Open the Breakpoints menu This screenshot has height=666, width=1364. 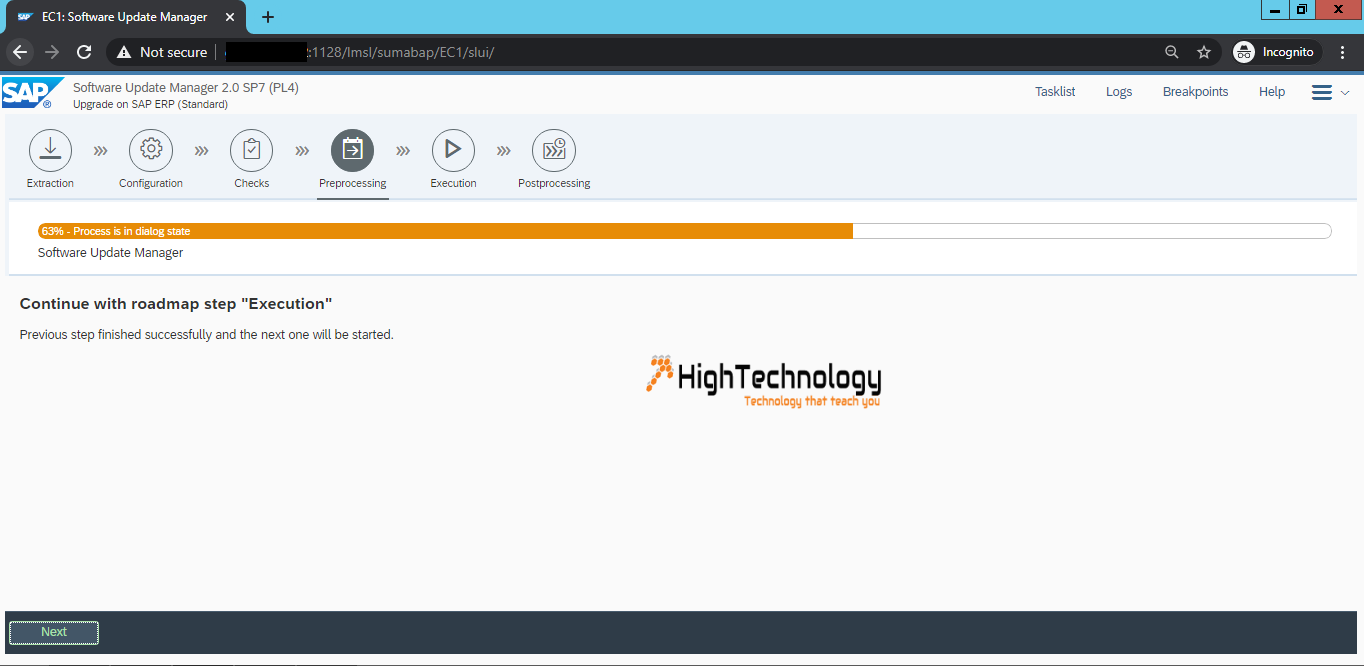1195,92
